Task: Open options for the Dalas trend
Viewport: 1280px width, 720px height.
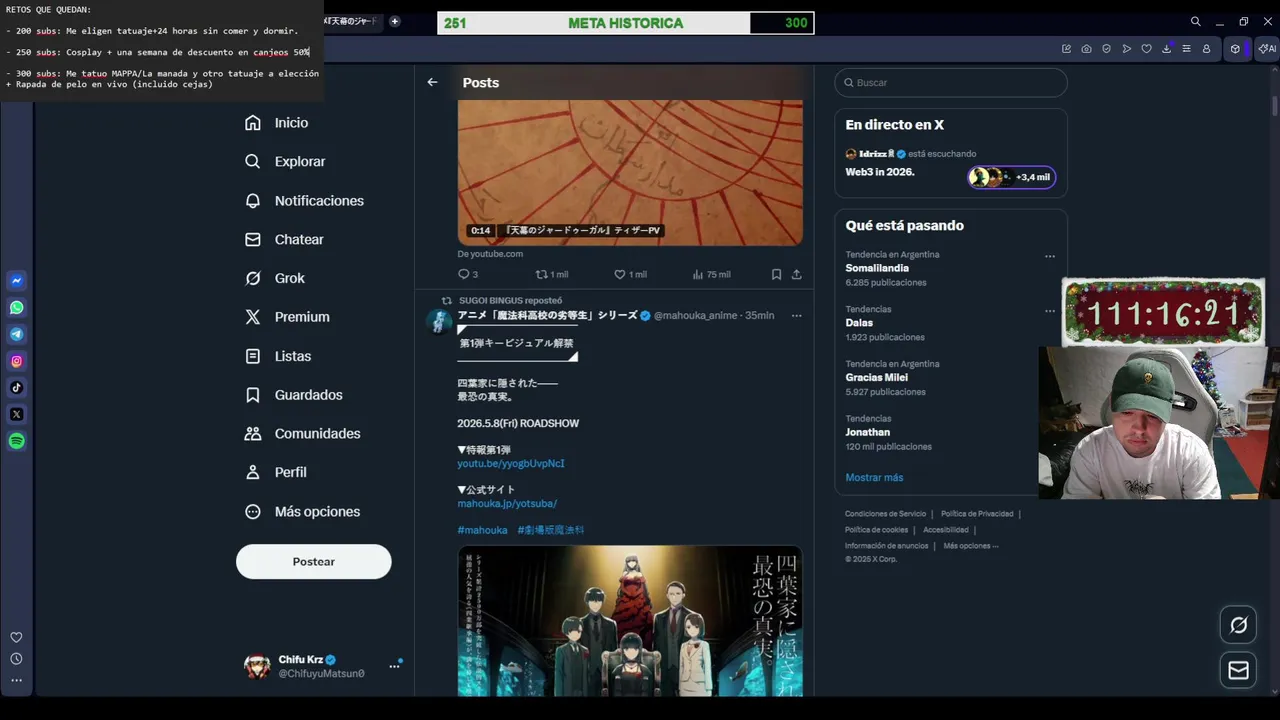Action: 1049,311
